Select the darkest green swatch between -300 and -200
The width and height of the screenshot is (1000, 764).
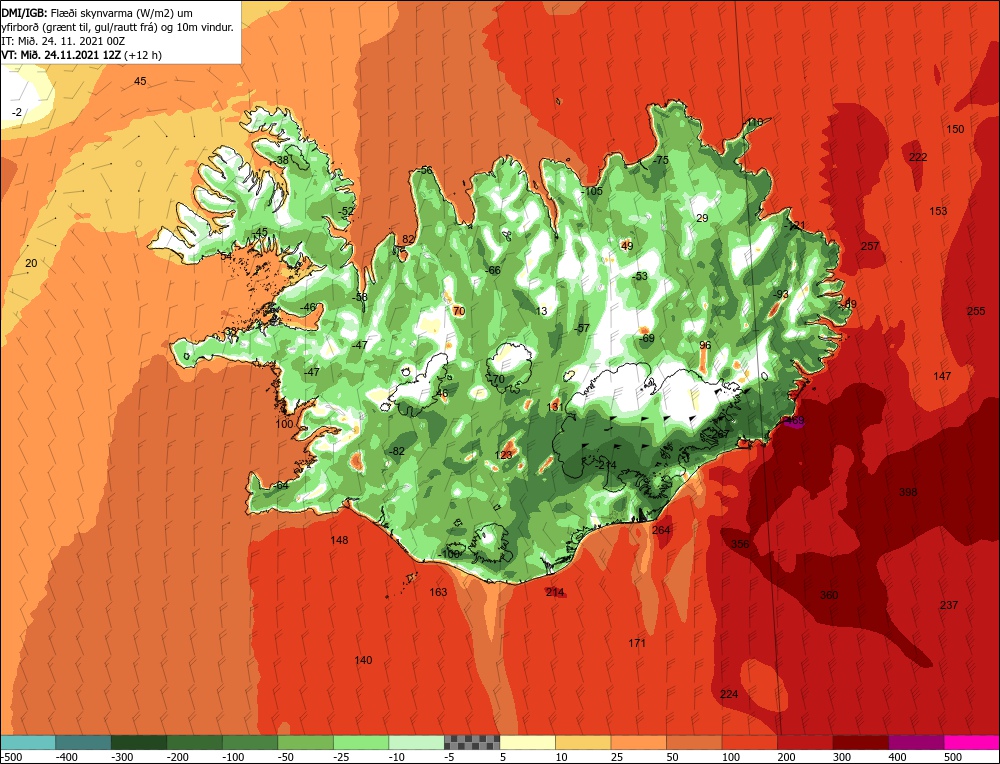point(139,742)
